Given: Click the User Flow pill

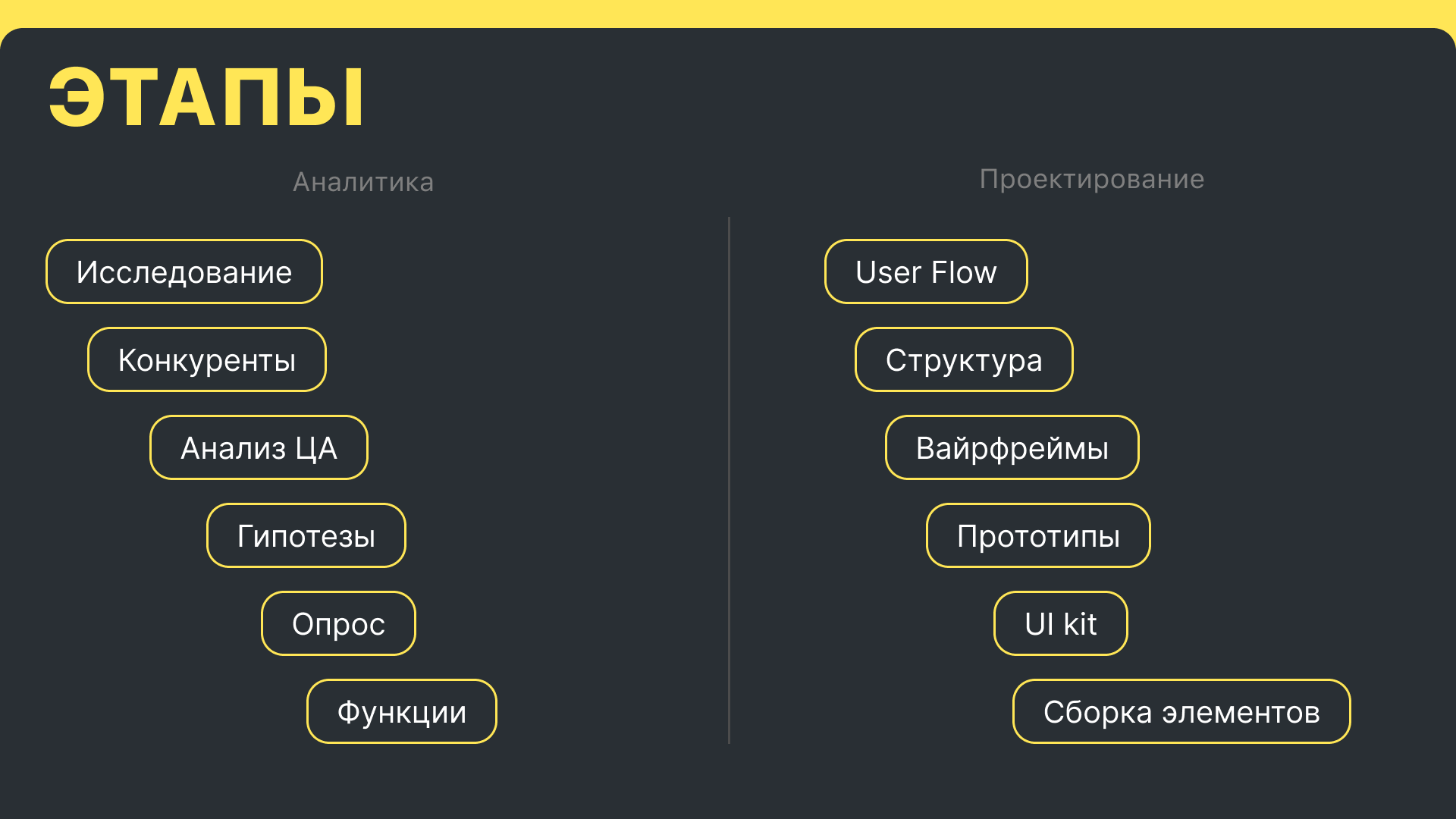Looking at the screenshot, I should pos(926,272).
